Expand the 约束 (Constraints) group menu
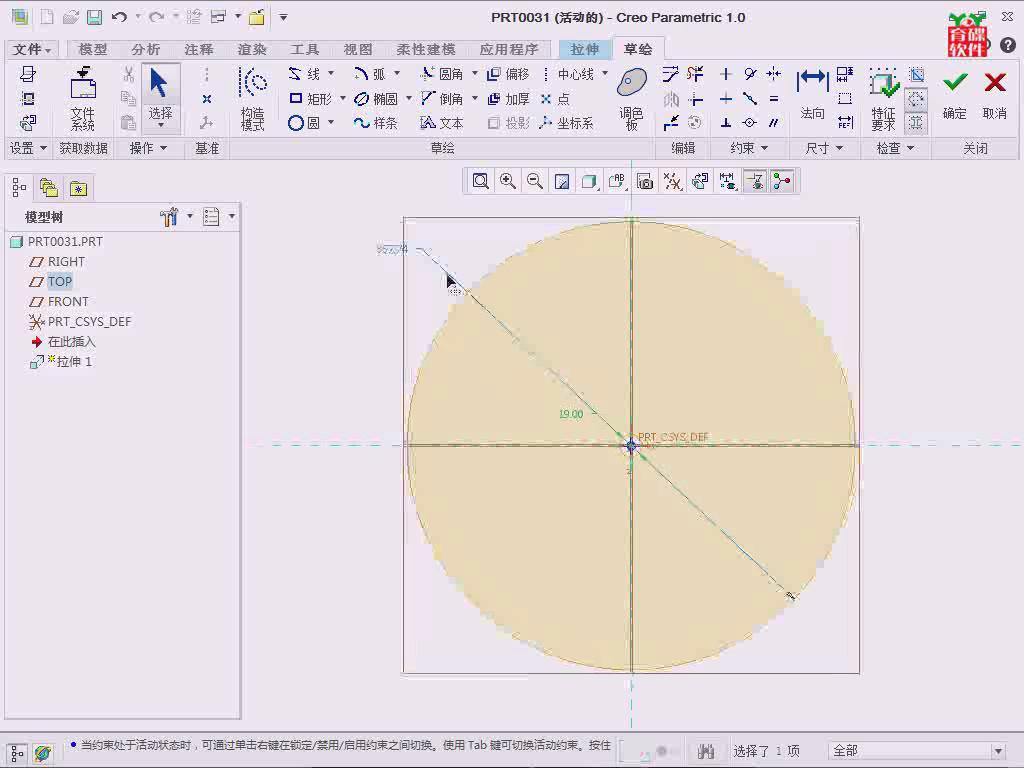The width and height of the screenshot is (1024, 768). click(x=748, y=148)
